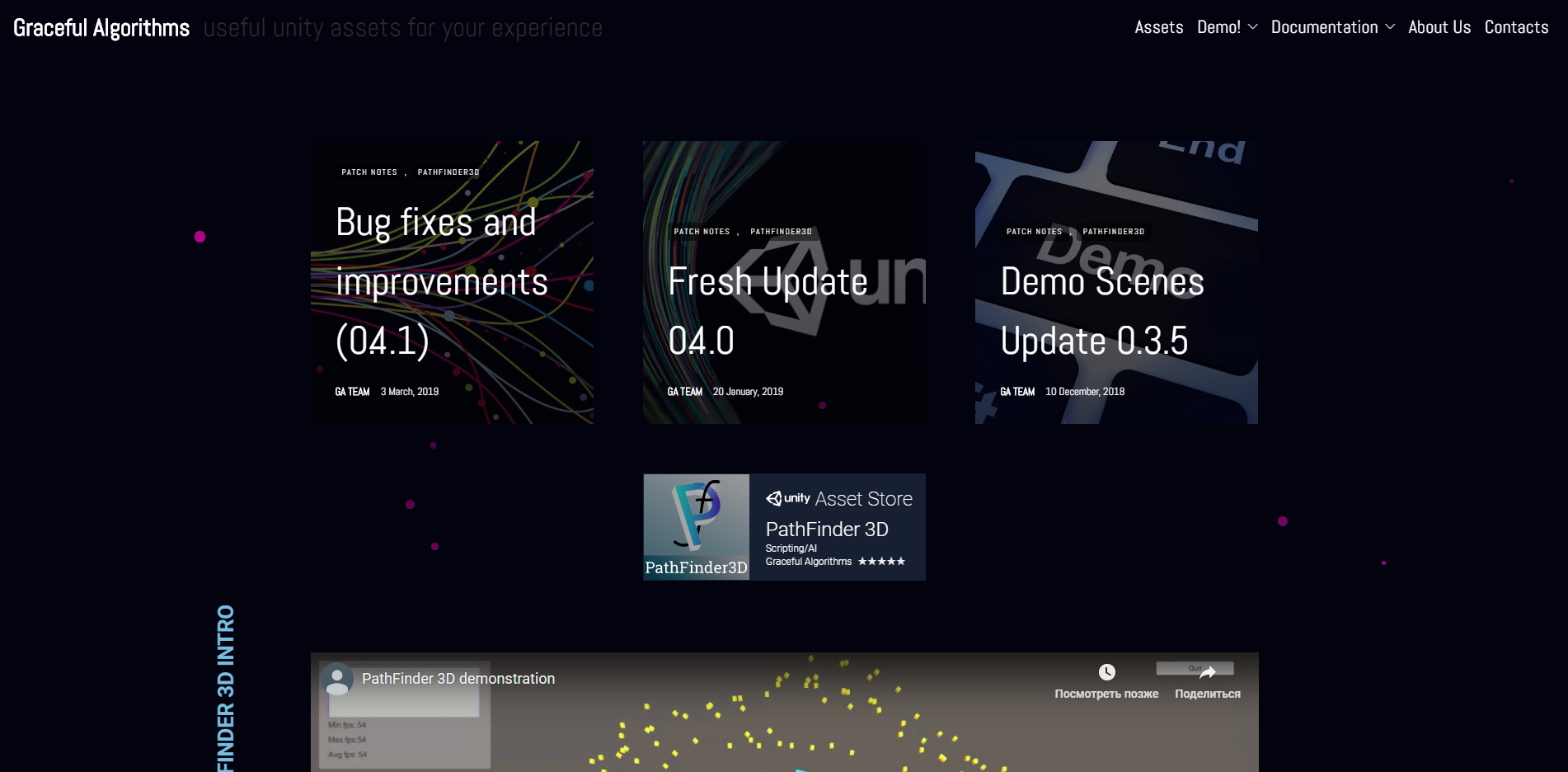Open the Documentation menu item
The height and width of the screenshot is (772, 1568).
1324,27
